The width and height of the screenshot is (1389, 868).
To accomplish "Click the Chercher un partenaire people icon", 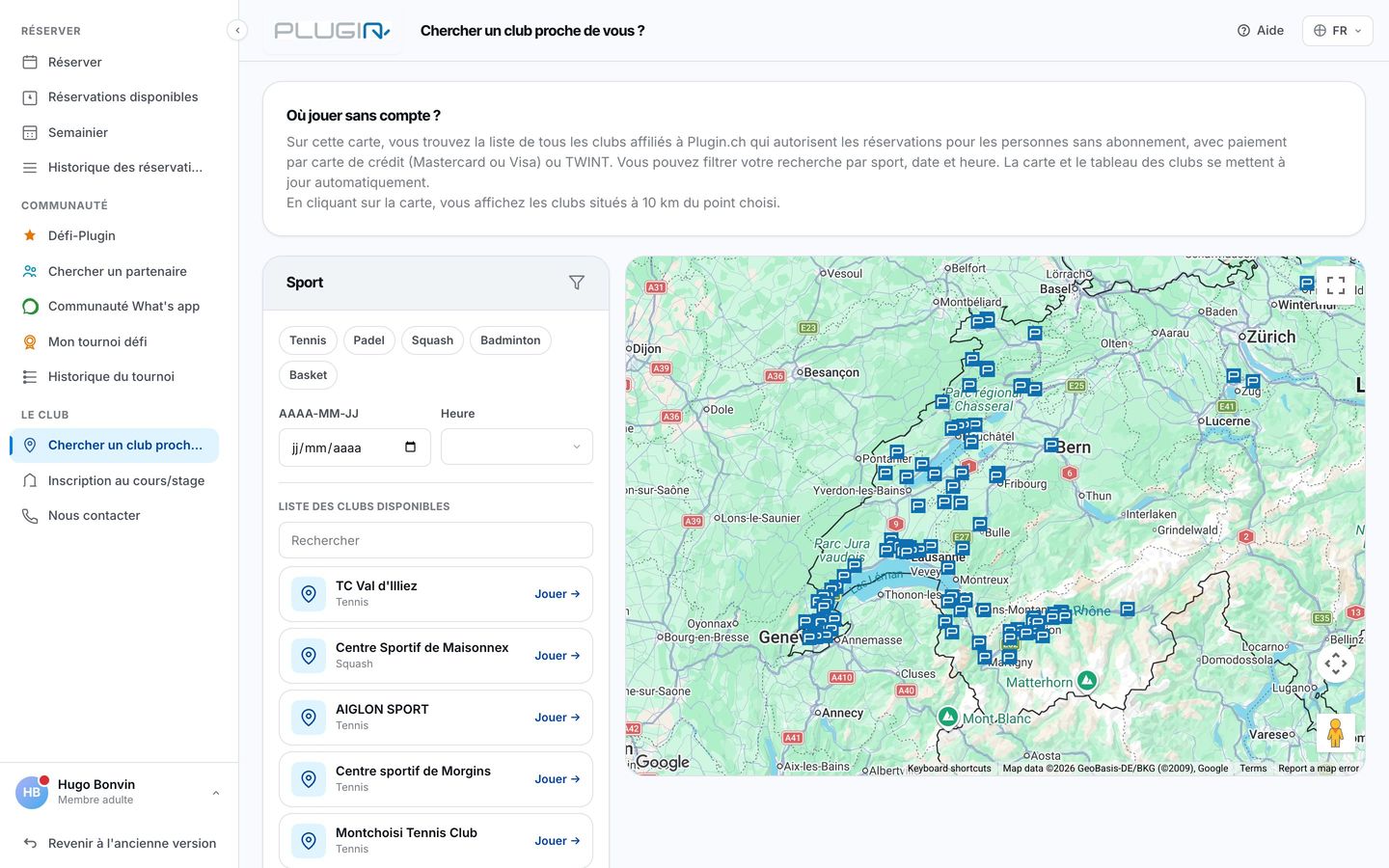I will [30, 271].
